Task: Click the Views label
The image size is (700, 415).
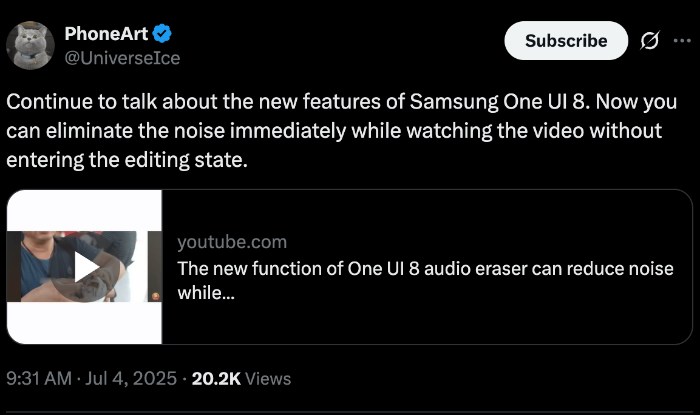Action: (x=268, y=379)
